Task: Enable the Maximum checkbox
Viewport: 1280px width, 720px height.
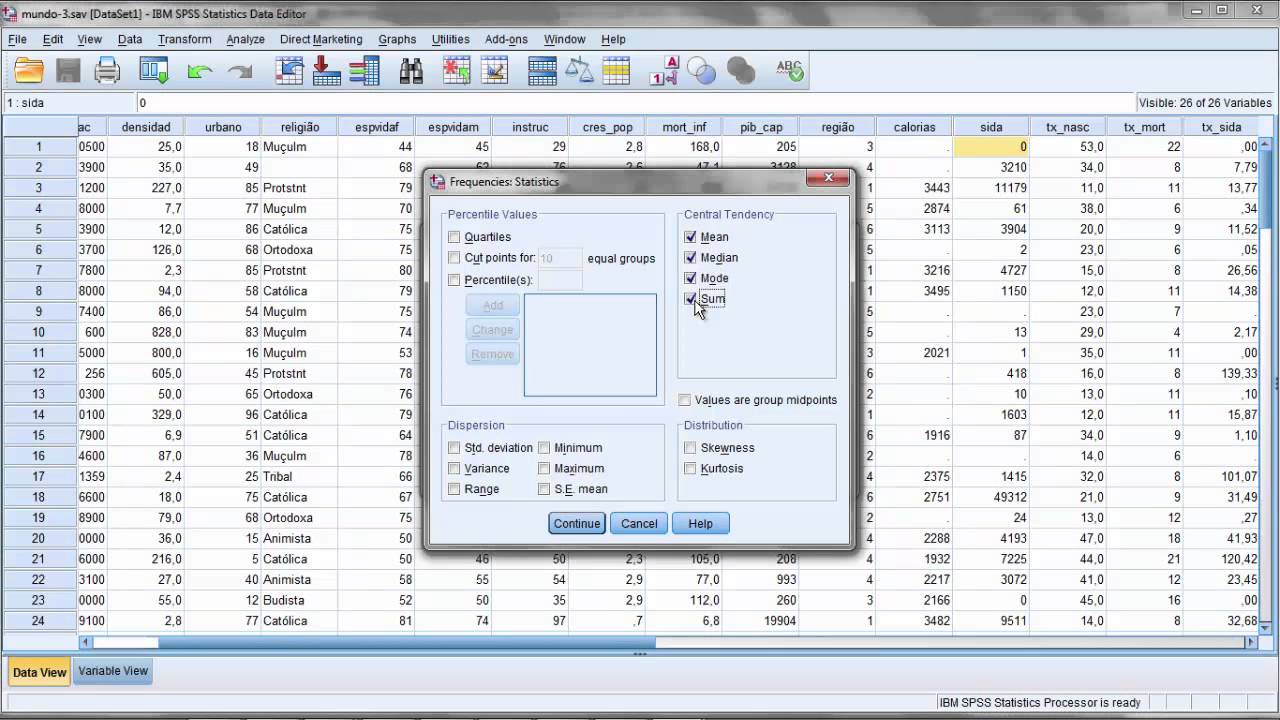Action: click(544, 468)
